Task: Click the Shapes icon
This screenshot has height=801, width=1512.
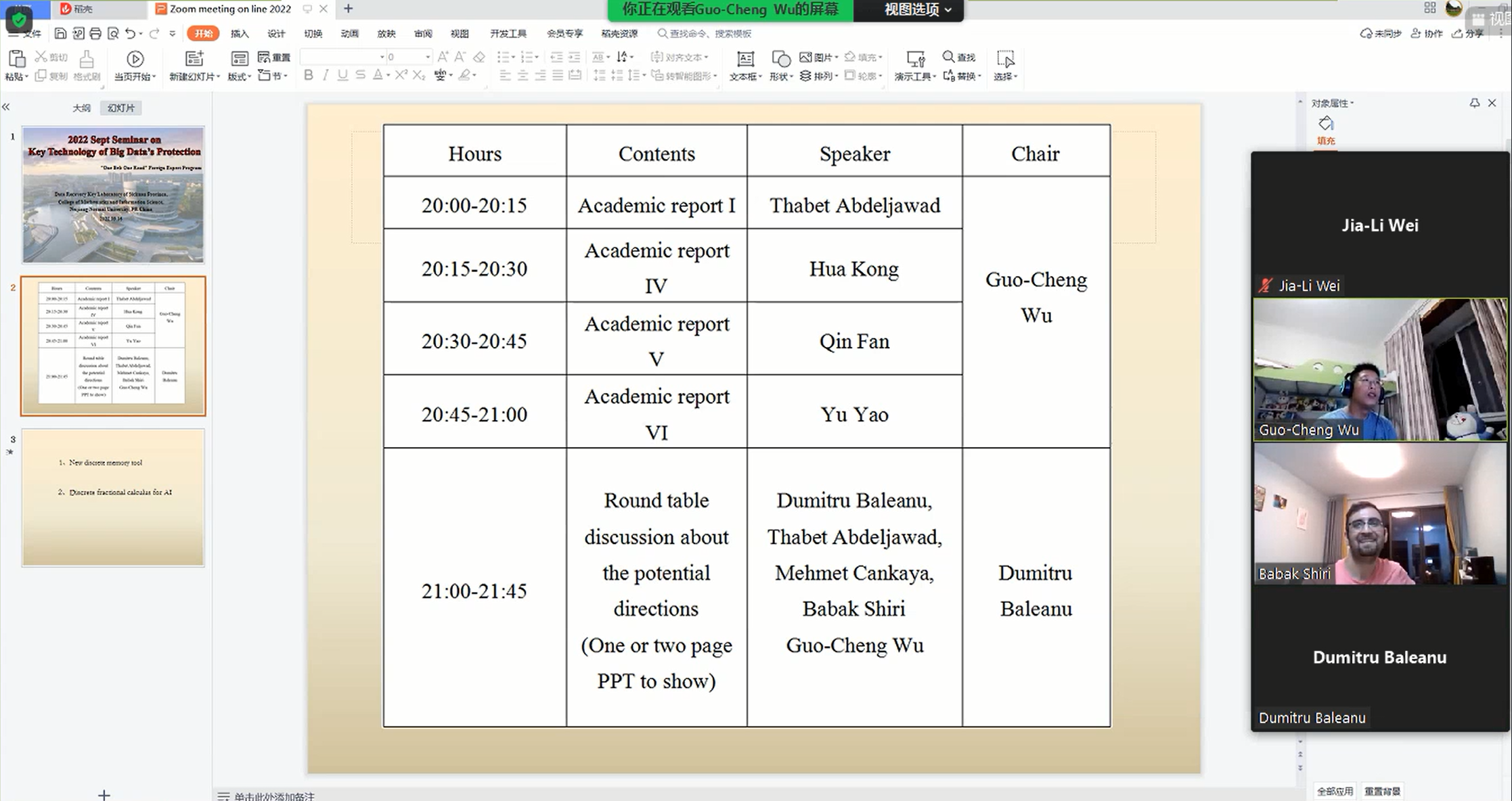Action: tap(781, 60)
